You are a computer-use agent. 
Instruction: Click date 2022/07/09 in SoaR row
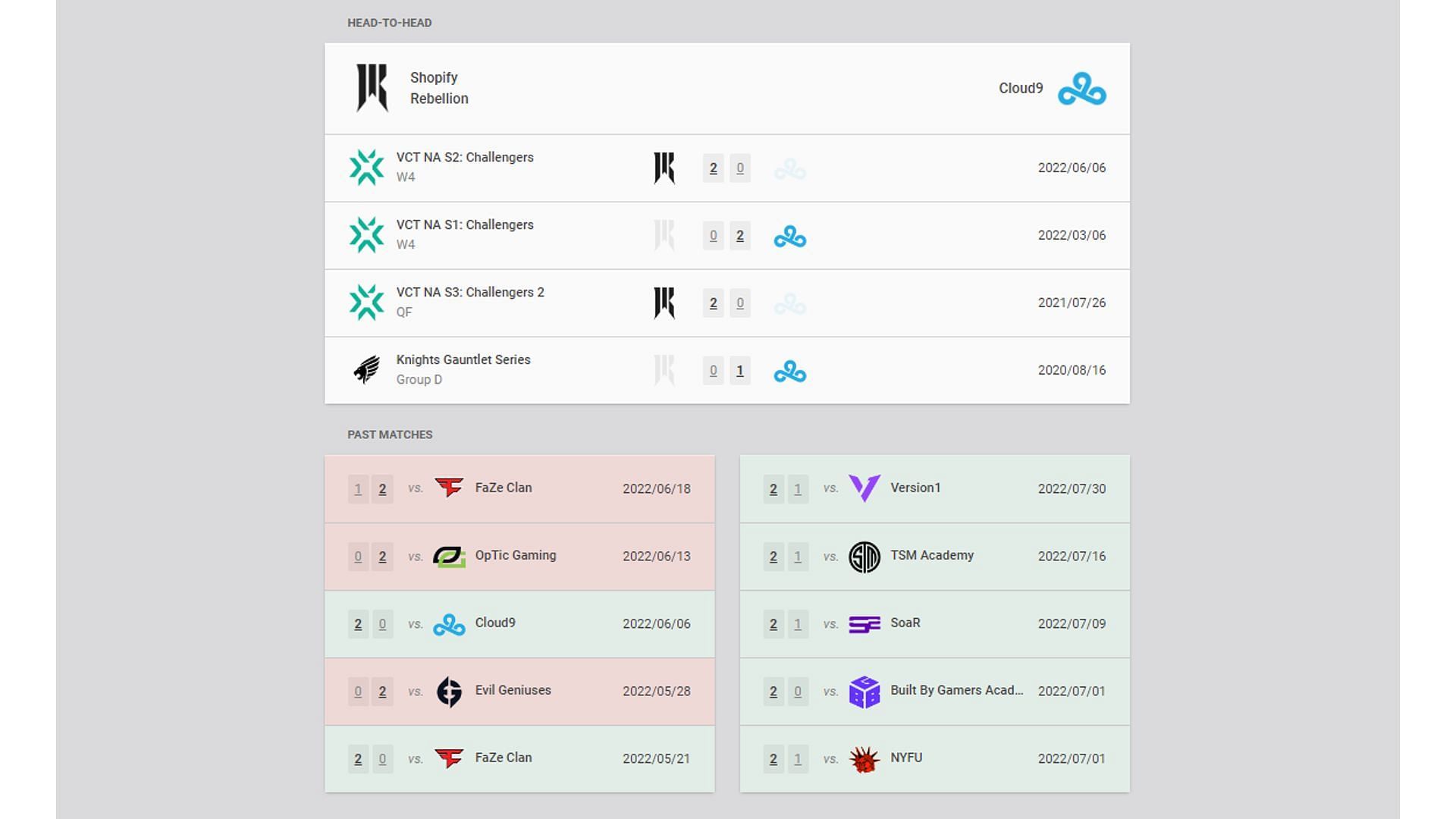pos(1072,623)
